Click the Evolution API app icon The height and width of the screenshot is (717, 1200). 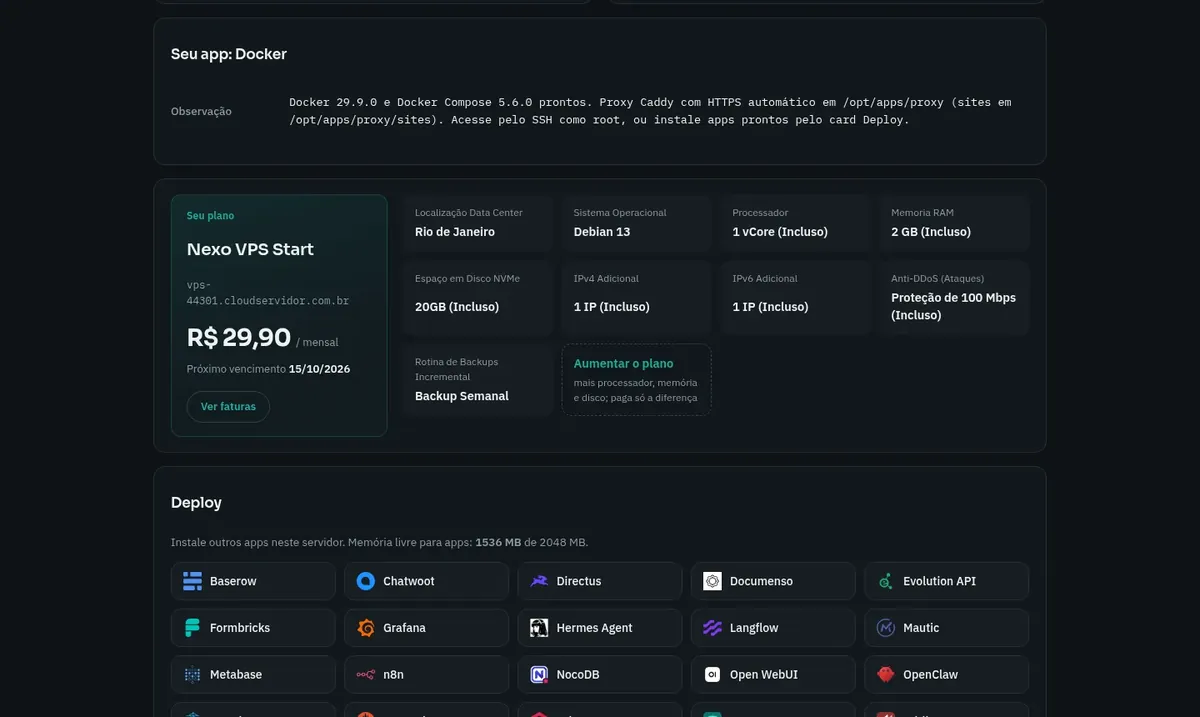pos(886,581)
